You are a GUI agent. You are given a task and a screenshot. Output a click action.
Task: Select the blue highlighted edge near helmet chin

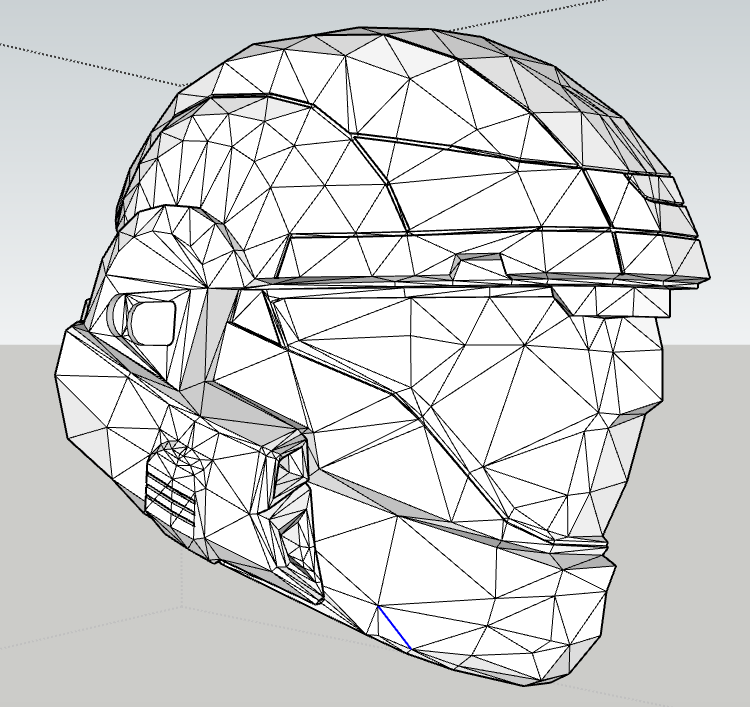click(x=395, y=627)
